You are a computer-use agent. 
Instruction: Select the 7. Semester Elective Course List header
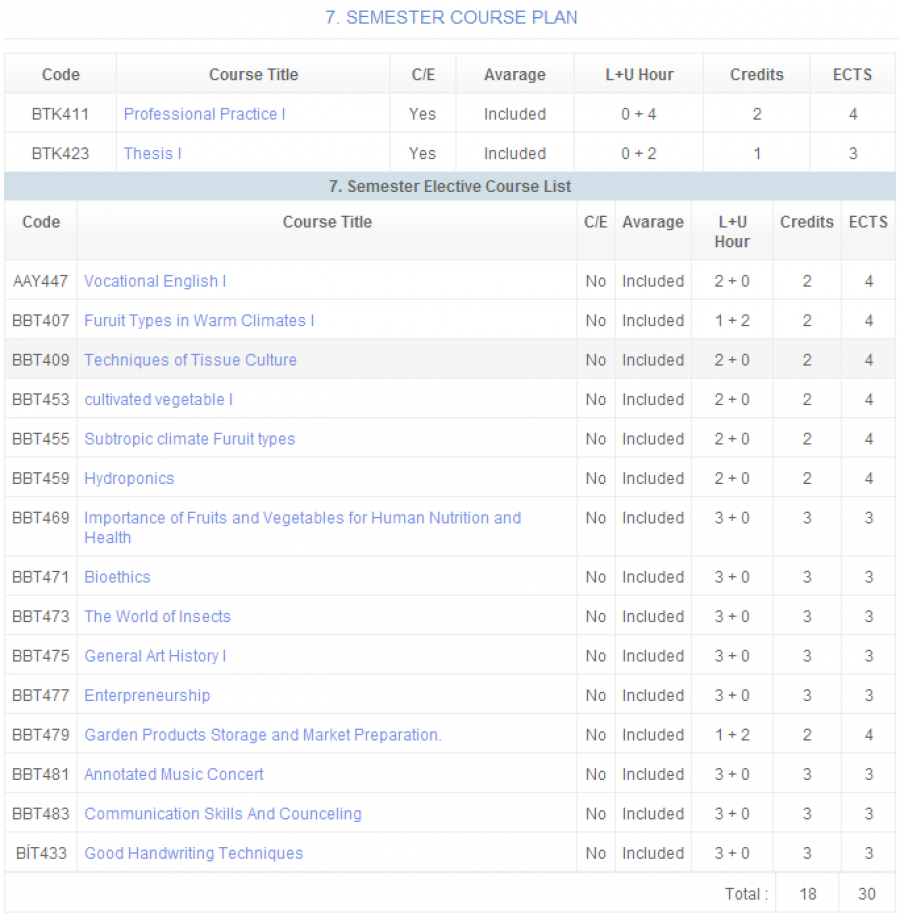pyautogui.click(x=450, y=186)
